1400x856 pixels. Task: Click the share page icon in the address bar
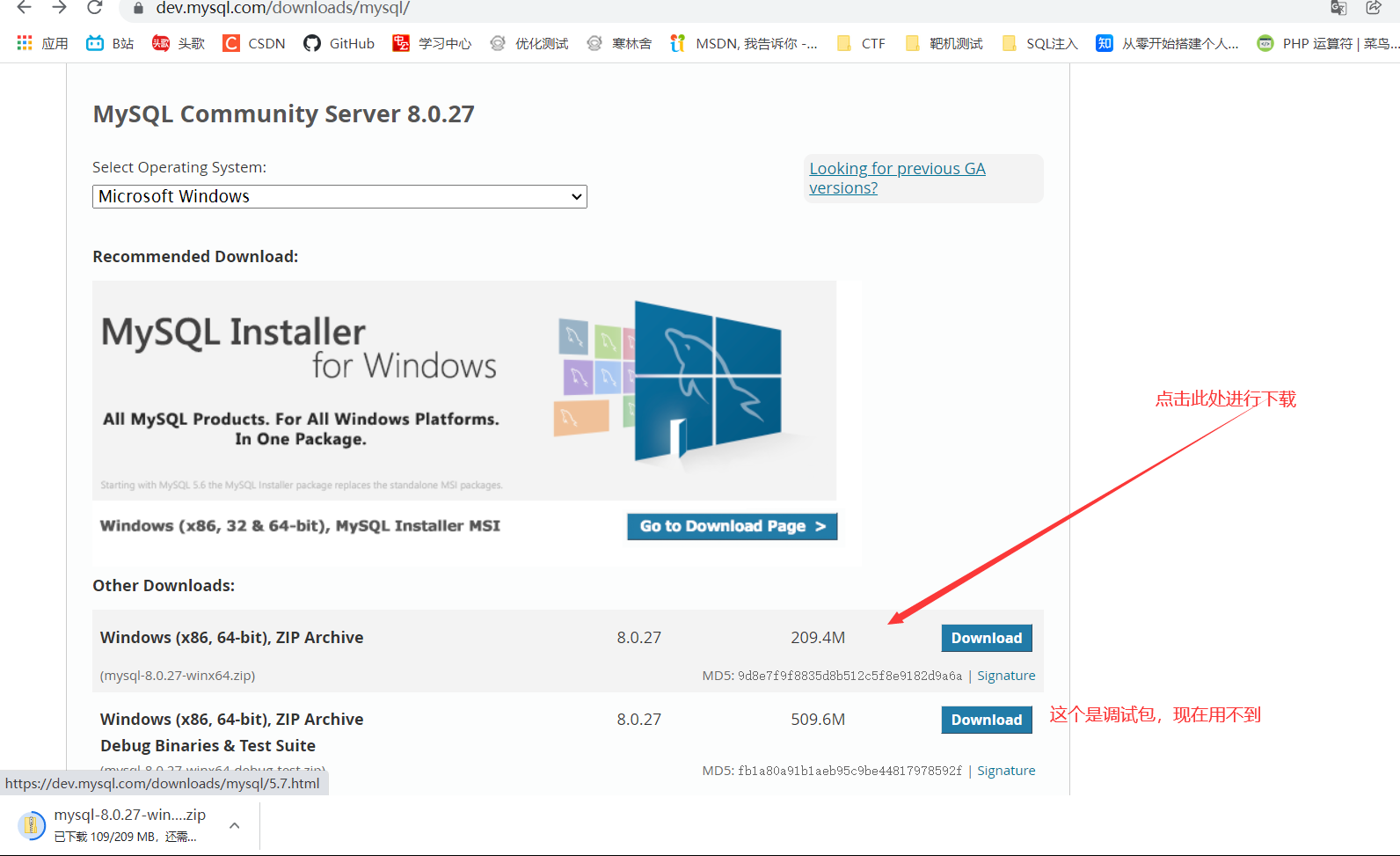(x=1374, y=8)
